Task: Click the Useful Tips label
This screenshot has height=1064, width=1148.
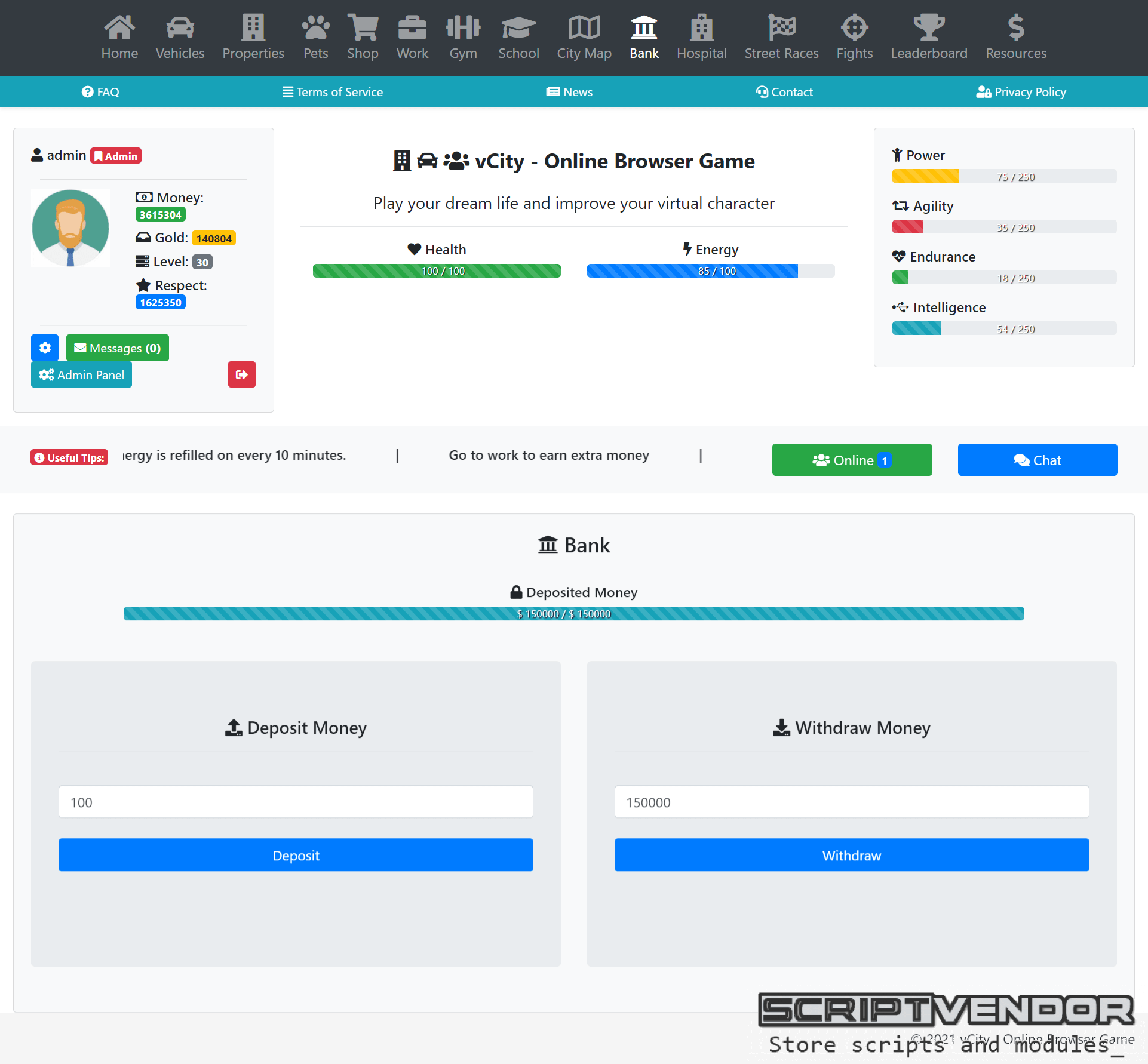Action: 69,457
